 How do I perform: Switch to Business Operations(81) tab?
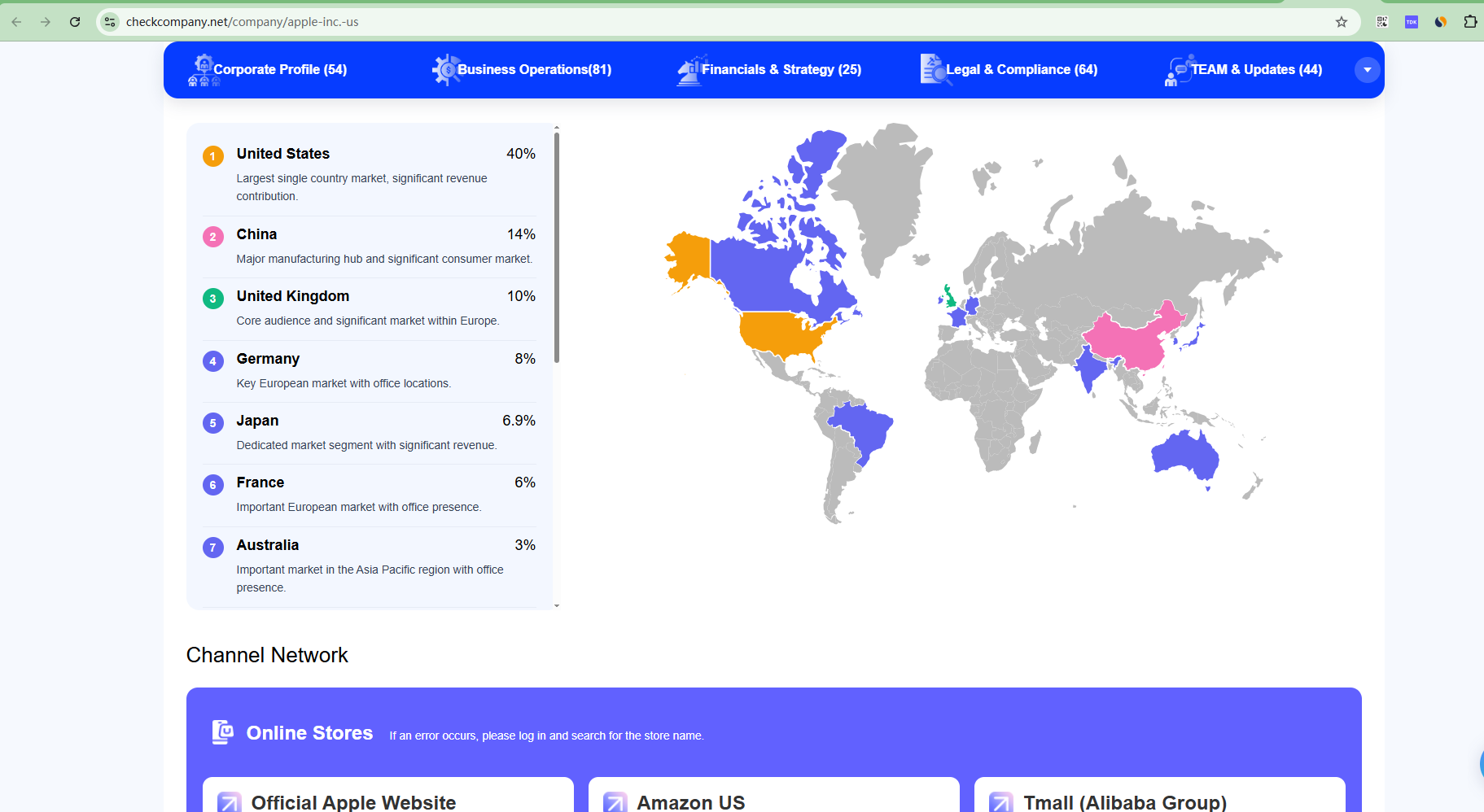[x=522, y=70]
